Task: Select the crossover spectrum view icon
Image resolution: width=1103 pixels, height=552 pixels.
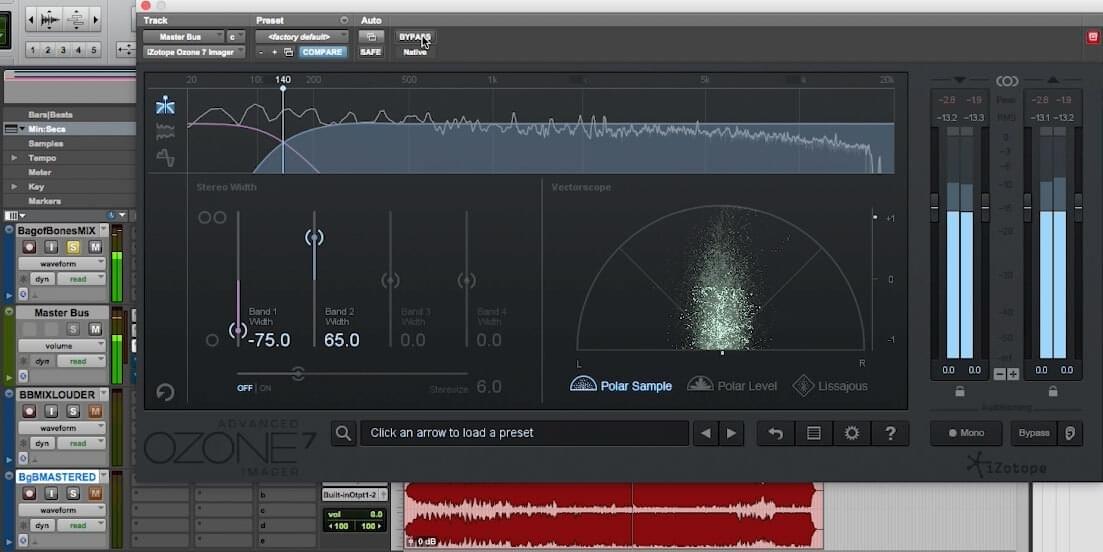Action: (x=165, y=105)
